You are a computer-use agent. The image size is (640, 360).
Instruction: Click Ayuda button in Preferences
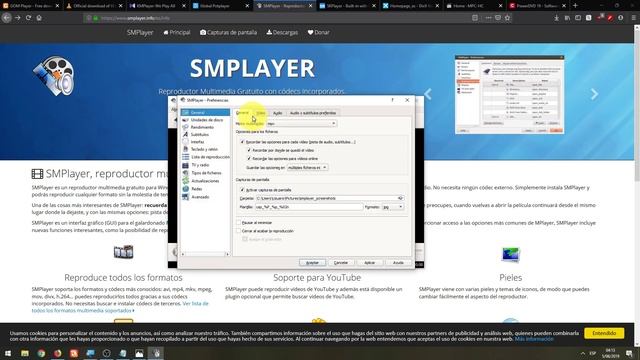398,262
